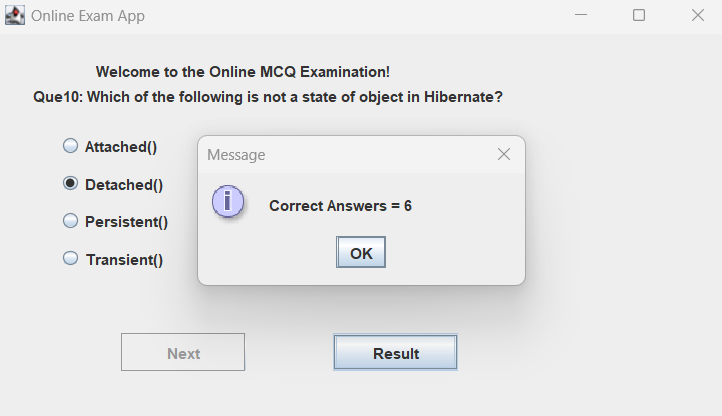Click the Persistent() answer label text
This screenshot has height=416, width=722.
click(126, 222)
